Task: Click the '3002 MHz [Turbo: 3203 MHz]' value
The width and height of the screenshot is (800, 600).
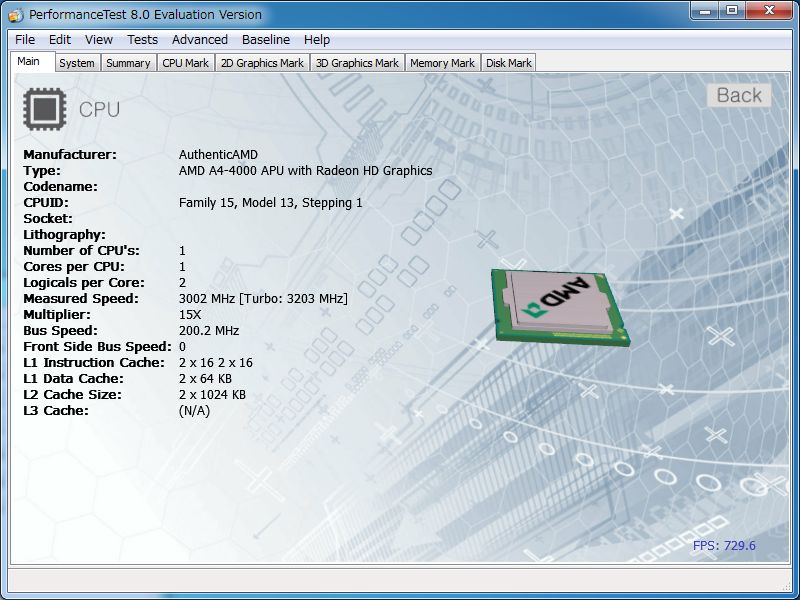Action: [x=263, y=298]
